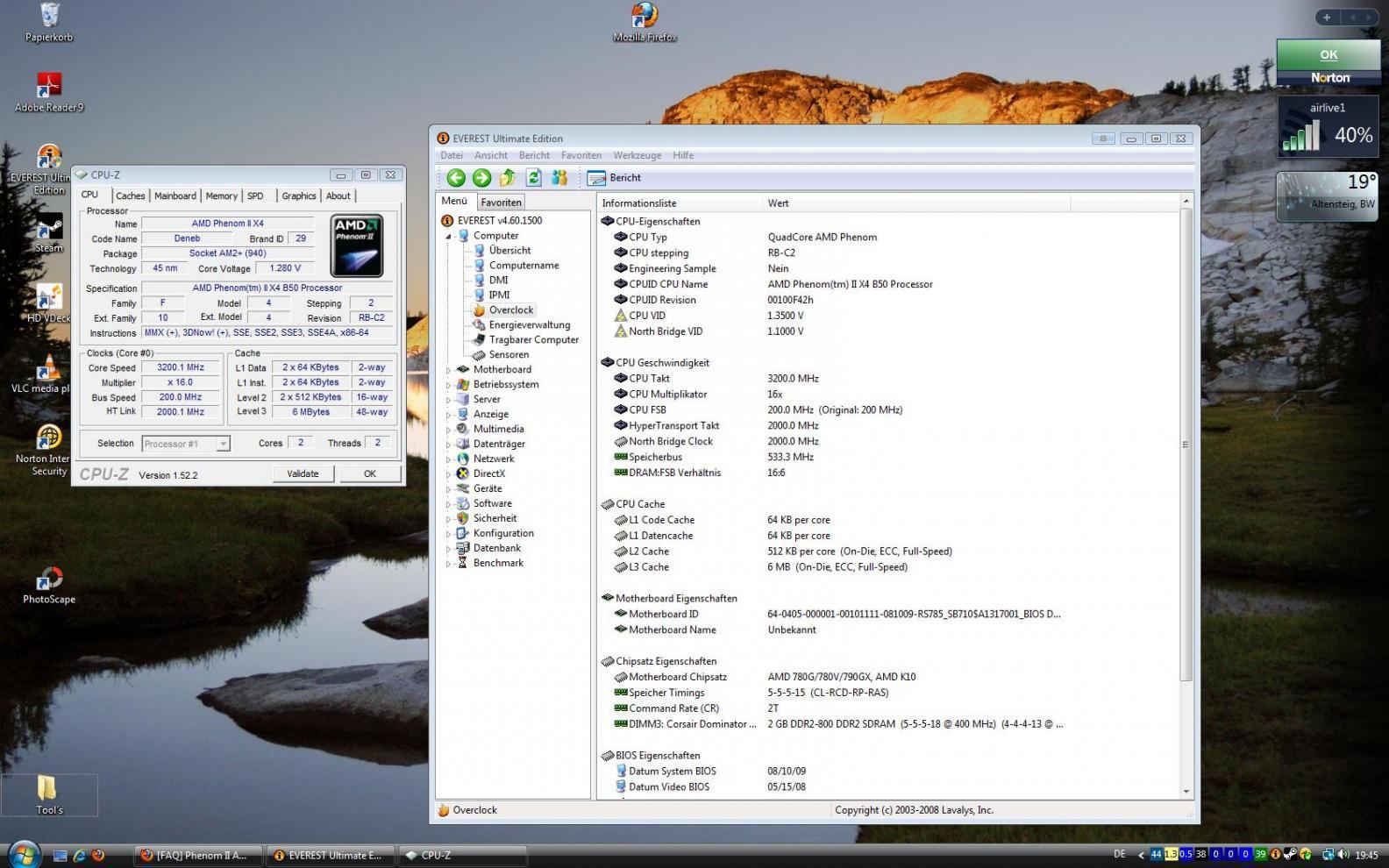Expand the Motherboard tree node
Screen dimensions: 1389x868
tap(448, 370)
